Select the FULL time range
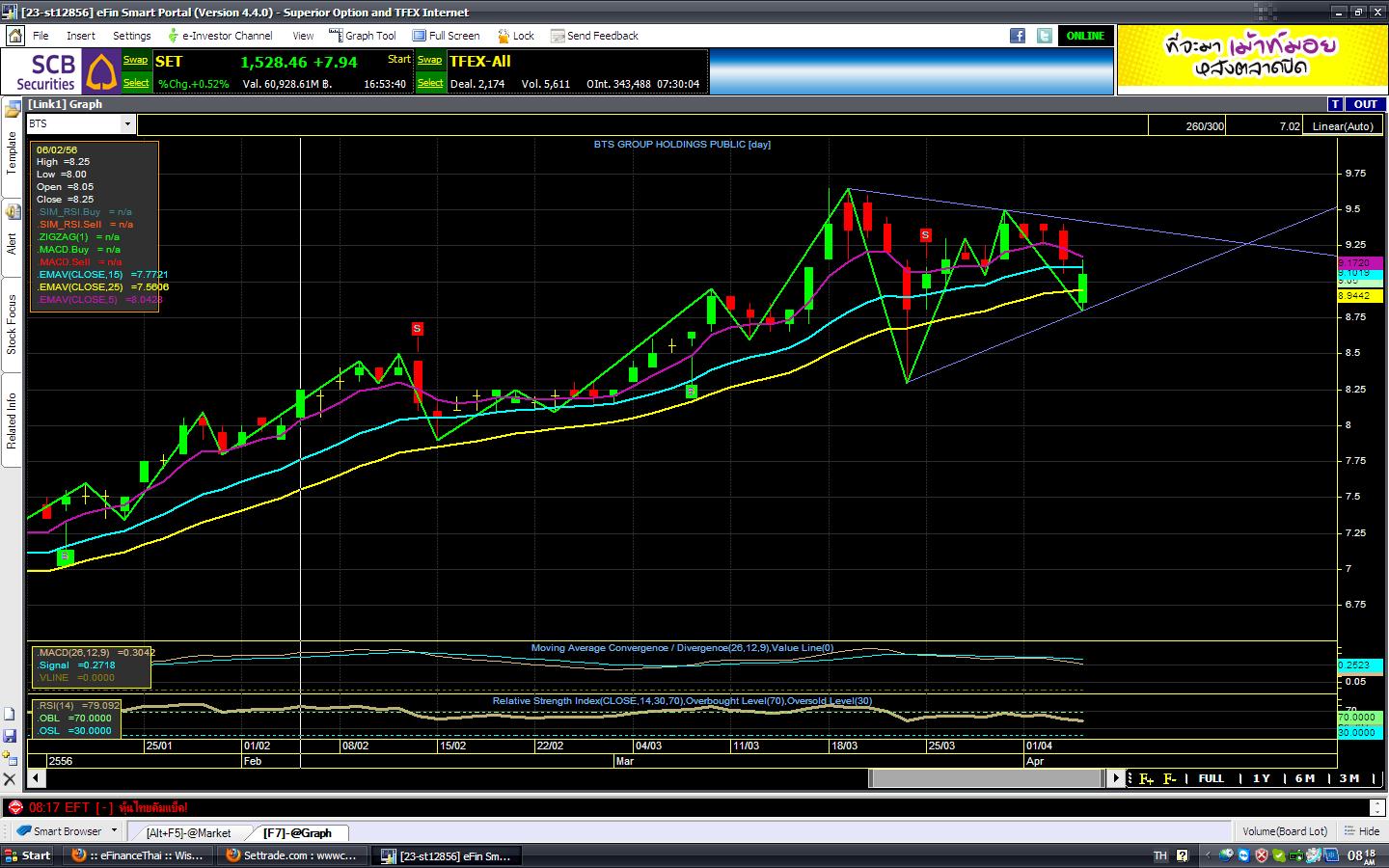This screenshot has height=868, width=1389. coord(1211,778)
